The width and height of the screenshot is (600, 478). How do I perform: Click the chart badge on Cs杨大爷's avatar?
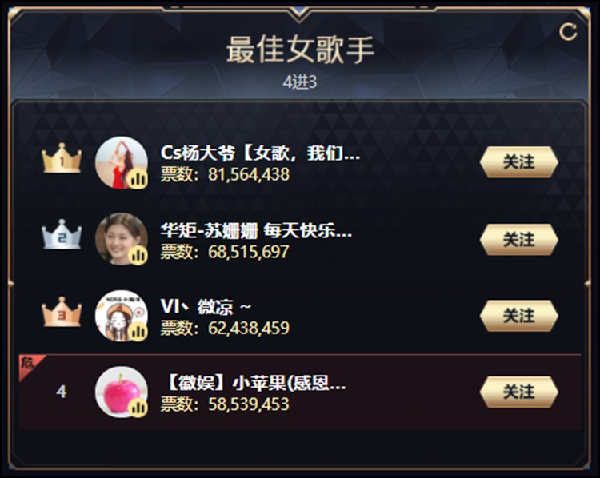pos(137,178)
